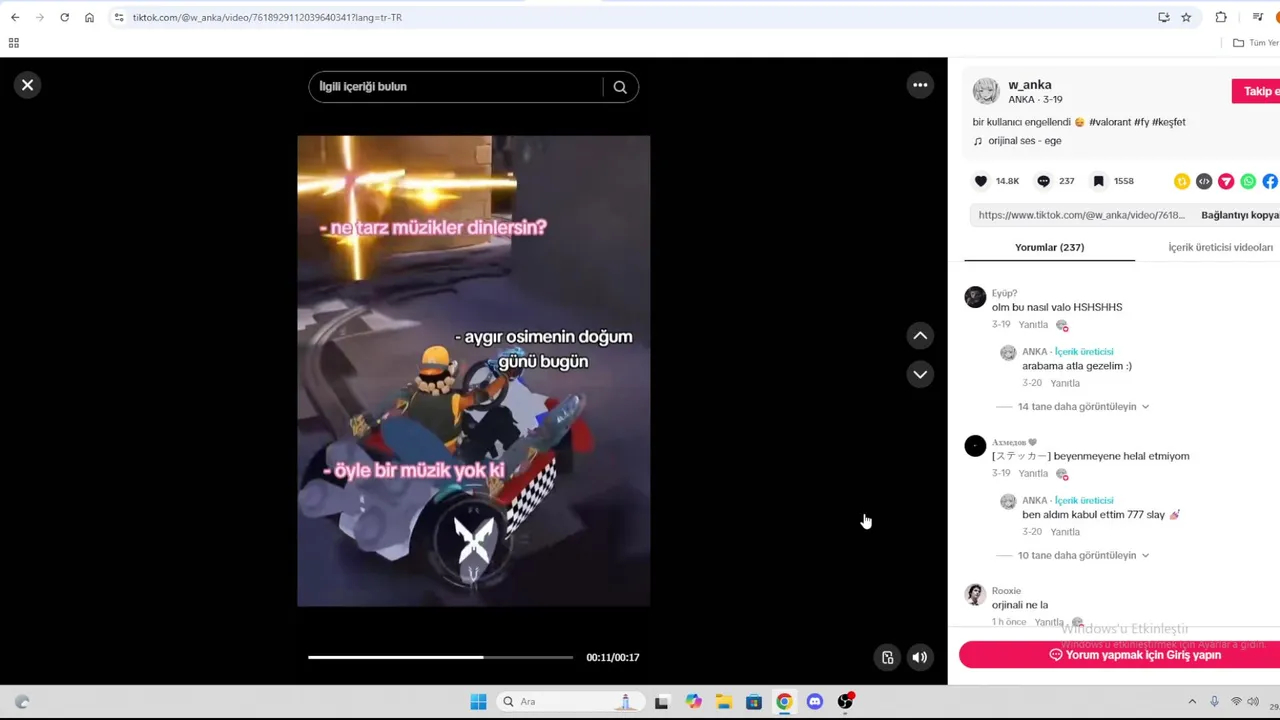
Task: Toggle the floating player icon beside volume
Action: (x=887, y=657)
